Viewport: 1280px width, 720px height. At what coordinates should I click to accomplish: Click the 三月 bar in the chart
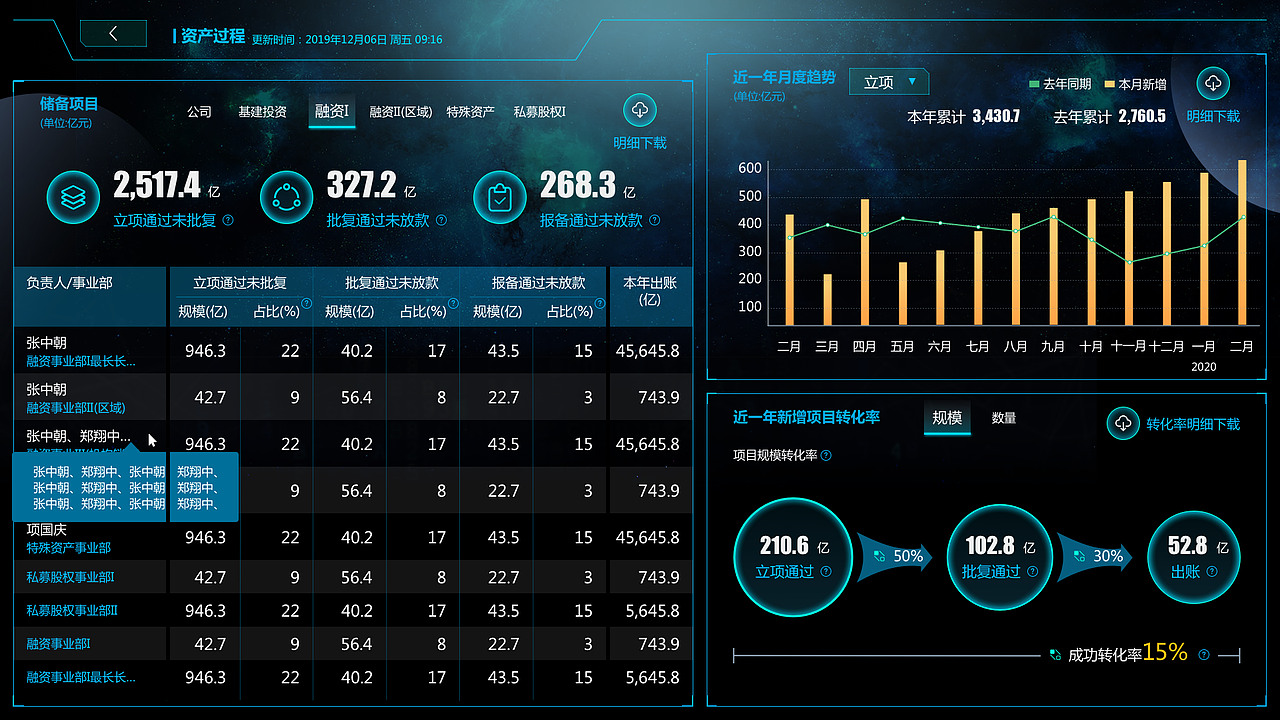pos(827,299)
